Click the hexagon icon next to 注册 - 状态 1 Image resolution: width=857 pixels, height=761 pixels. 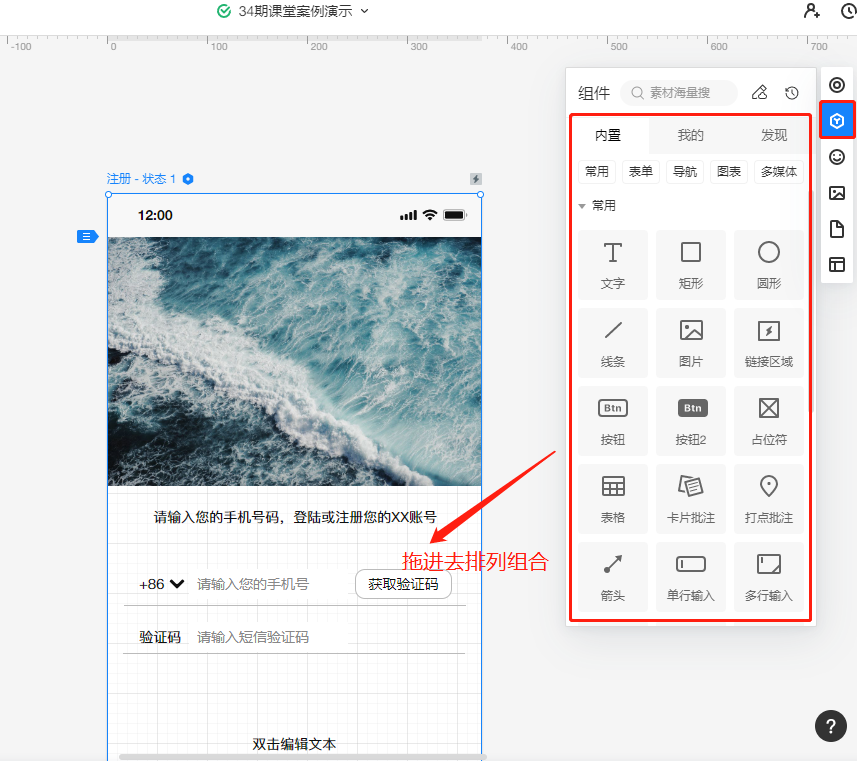tap(188, 179)
